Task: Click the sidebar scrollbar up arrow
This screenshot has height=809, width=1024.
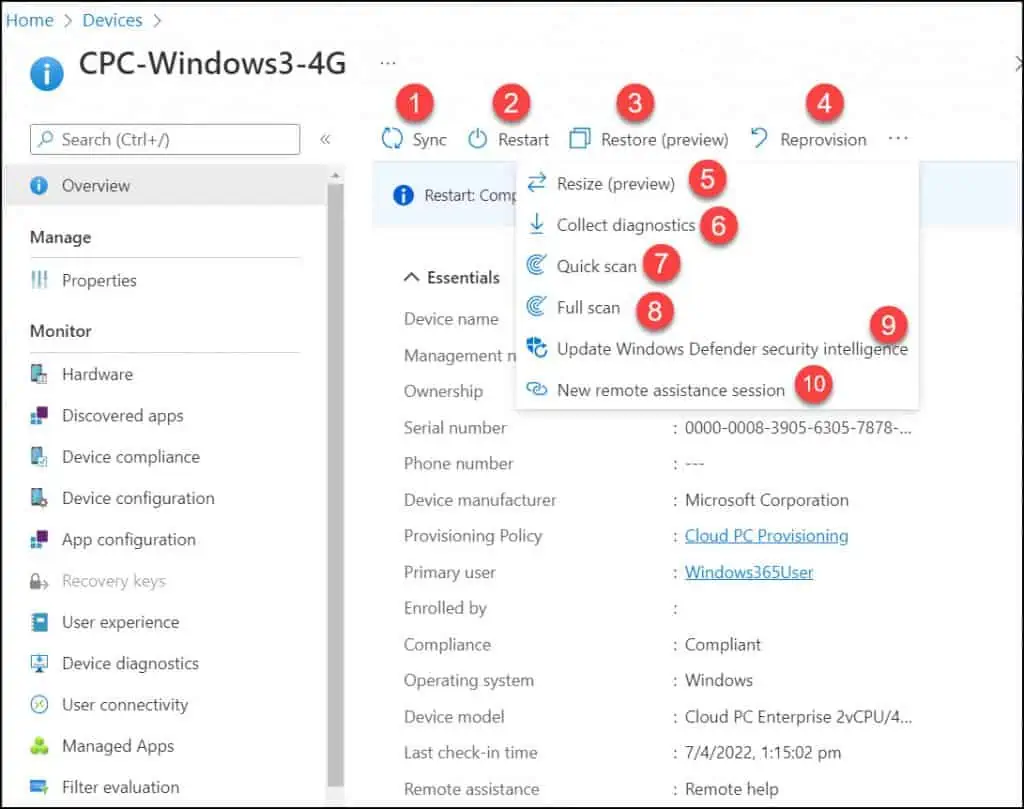Action: point(335,175)
